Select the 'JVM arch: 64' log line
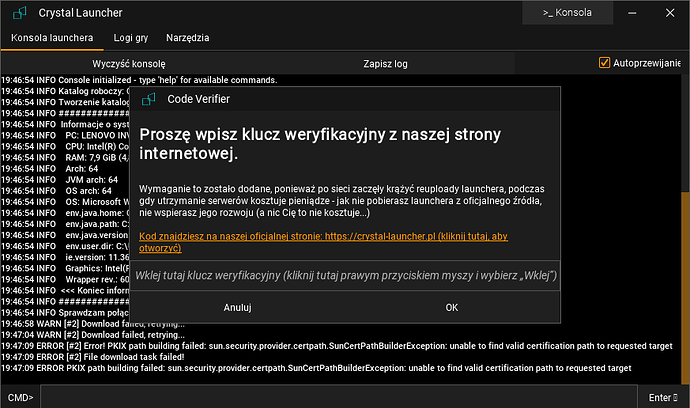 click(59, 180)
